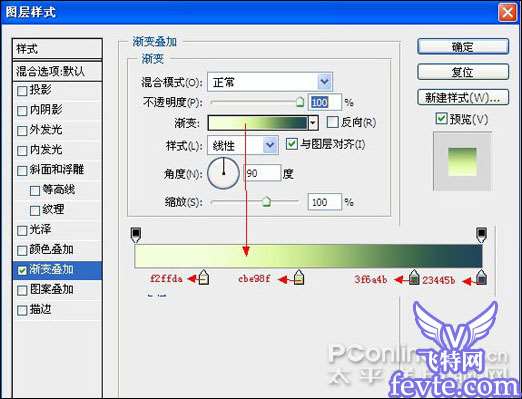Uncheck the 渐变叠加 checkbox
This screenshot has height=399, width=522.
(x=22, y=270)
